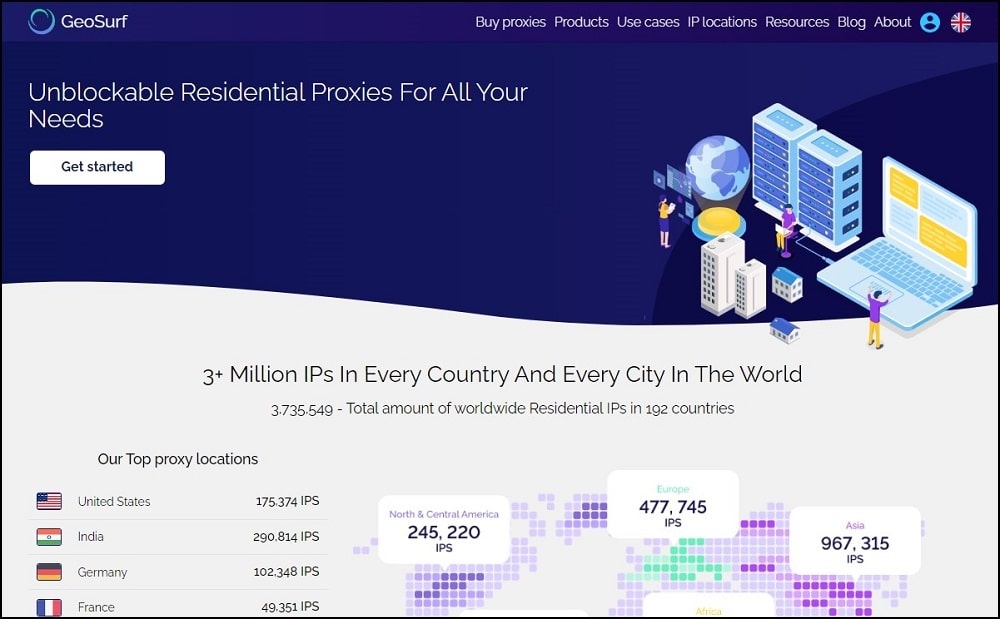Open the Use cases menu
This screenshot has height=619, width=1000.
648,22
